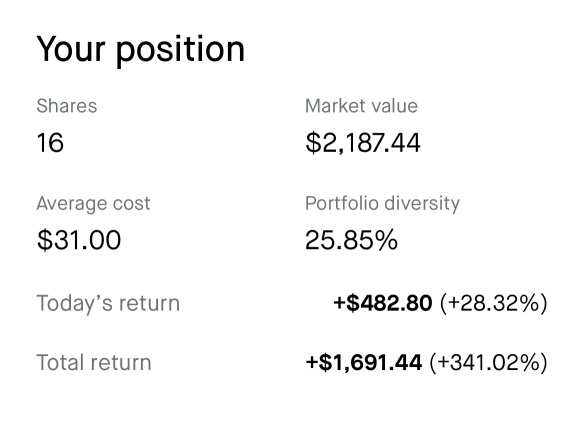Image resolution: width=585 pixels, height=422 pixels.
Task: Click the +$1,691.44 total return amount
Action: 364,363
